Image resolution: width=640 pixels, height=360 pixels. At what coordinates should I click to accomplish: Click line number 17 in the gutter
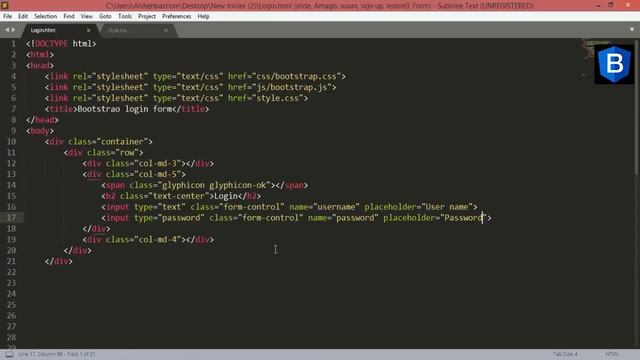(x=11, y=218)
